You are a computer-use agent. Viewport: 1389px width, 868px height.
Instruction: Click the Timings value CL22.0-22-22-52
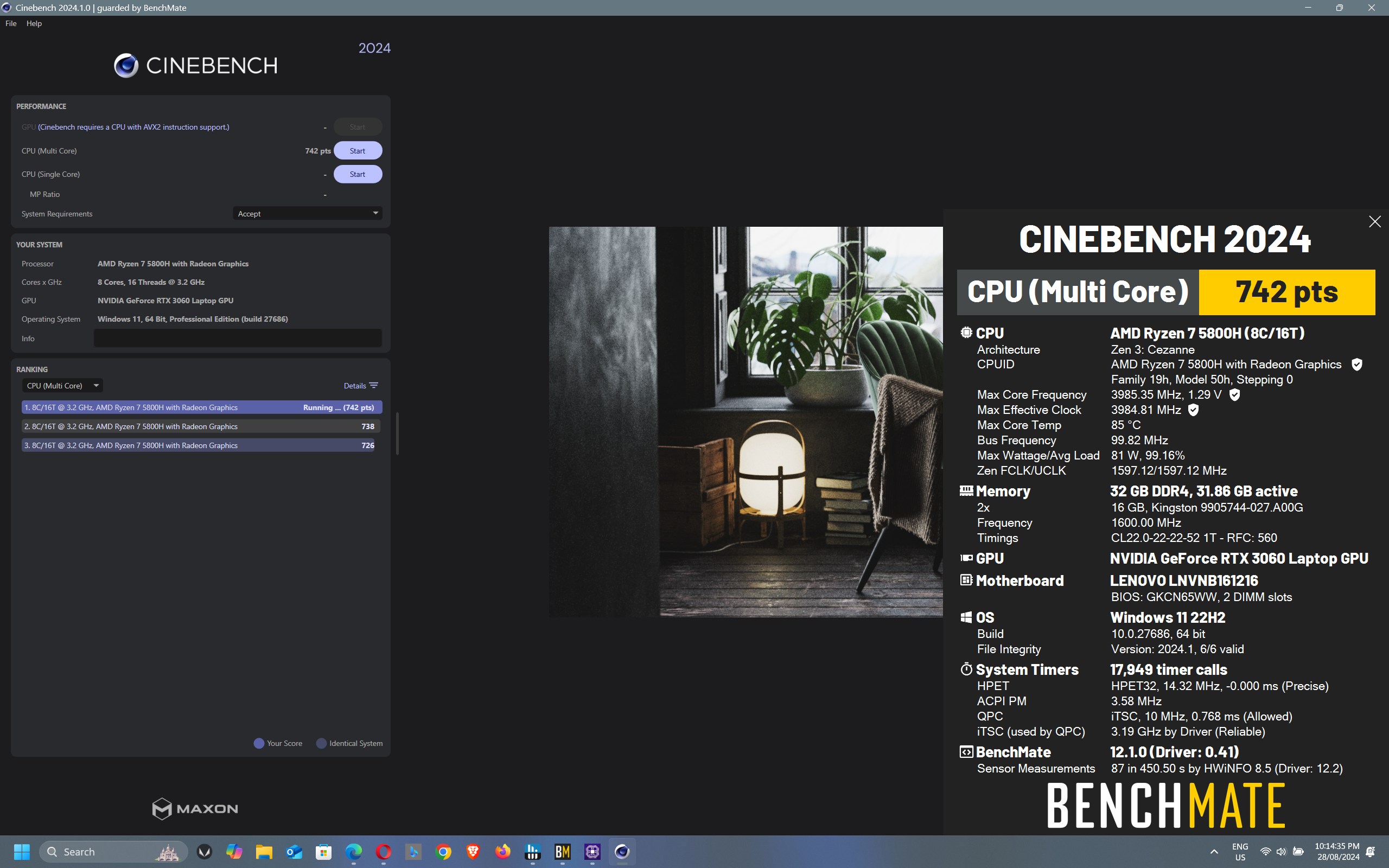[1194, 538]
